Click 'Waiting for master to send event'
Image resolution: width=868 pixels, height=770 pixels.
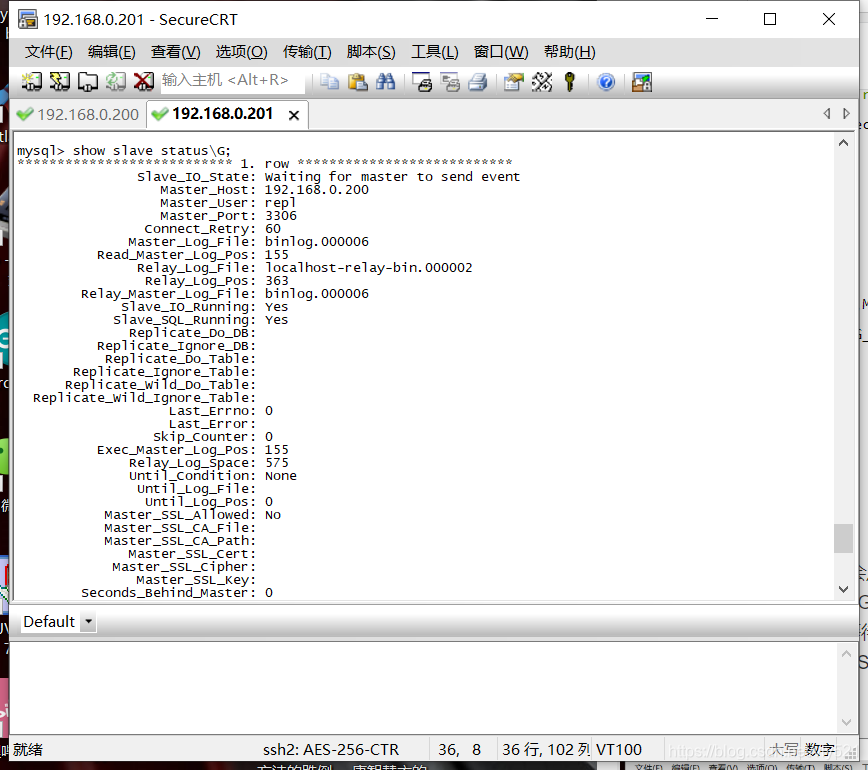click(392, 177)
